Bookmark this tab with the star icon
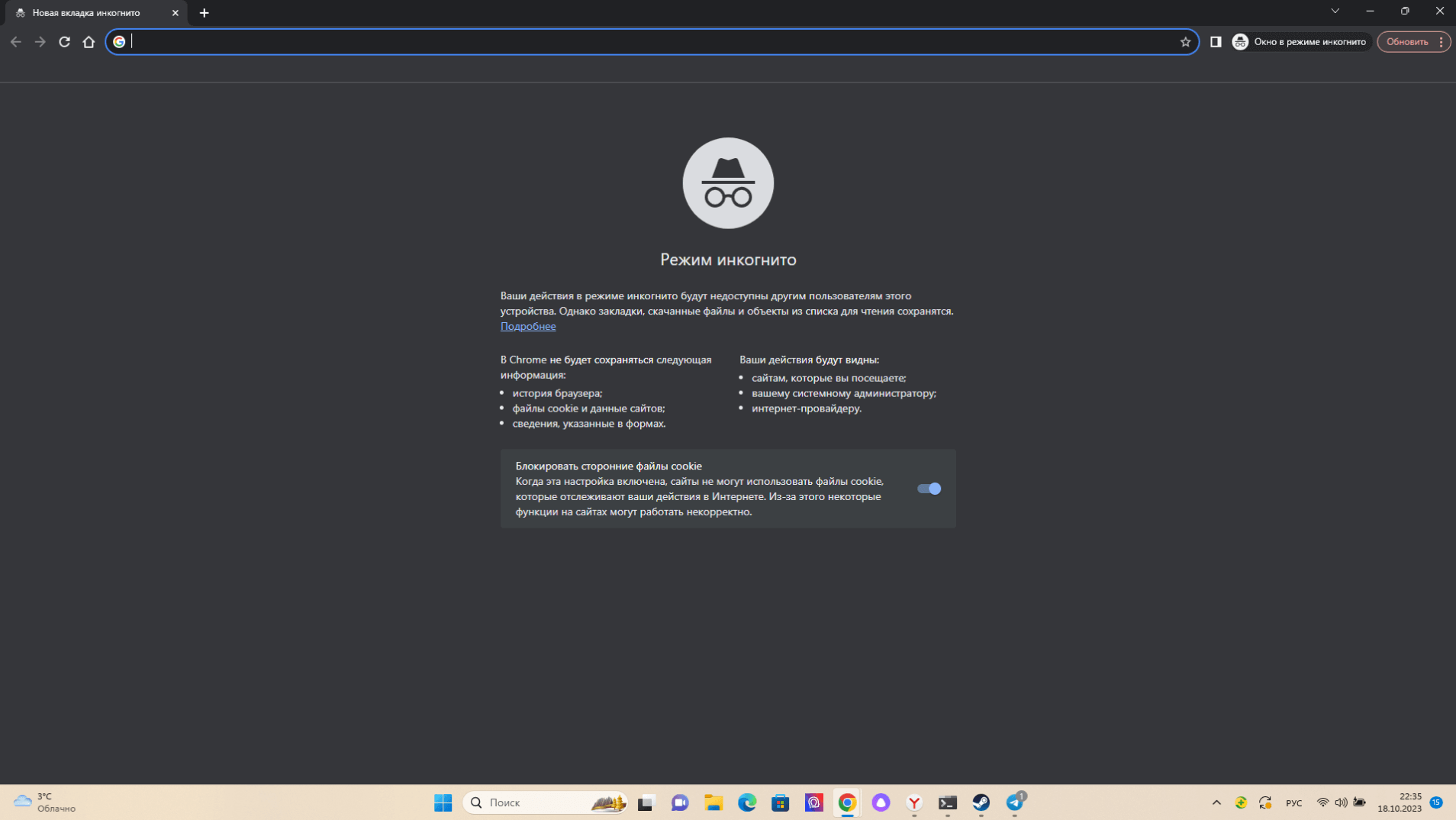The width and height of the screenshot is (1456, 820). [1185, 42]
